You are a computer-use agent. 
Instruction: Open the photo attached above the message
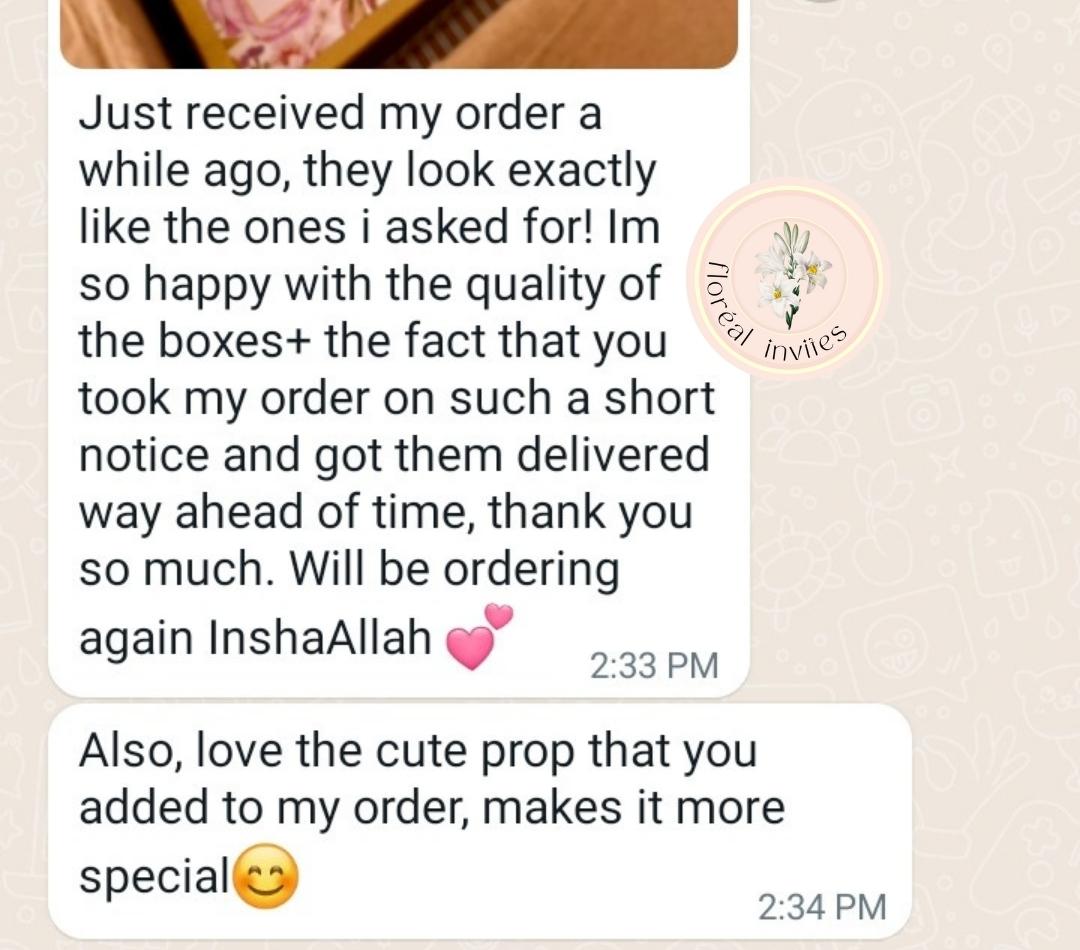(x=399, y=33)
